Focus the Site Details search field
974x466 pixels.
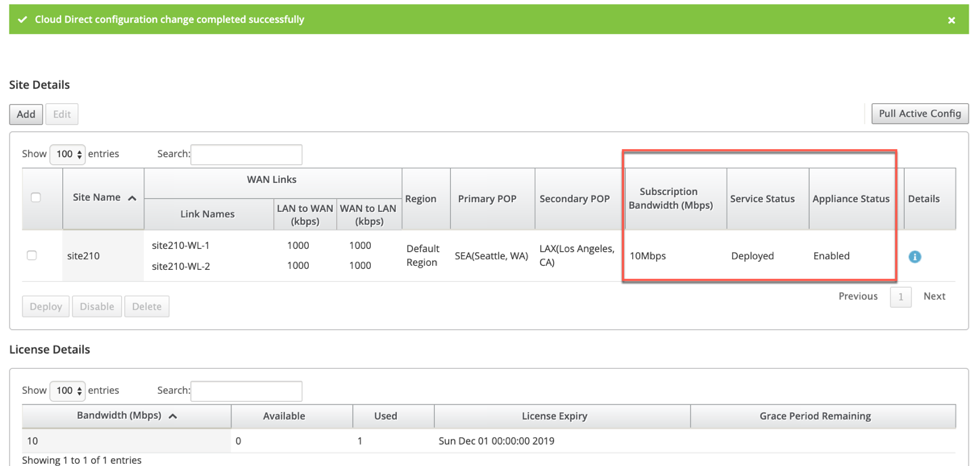click(247, 155)
